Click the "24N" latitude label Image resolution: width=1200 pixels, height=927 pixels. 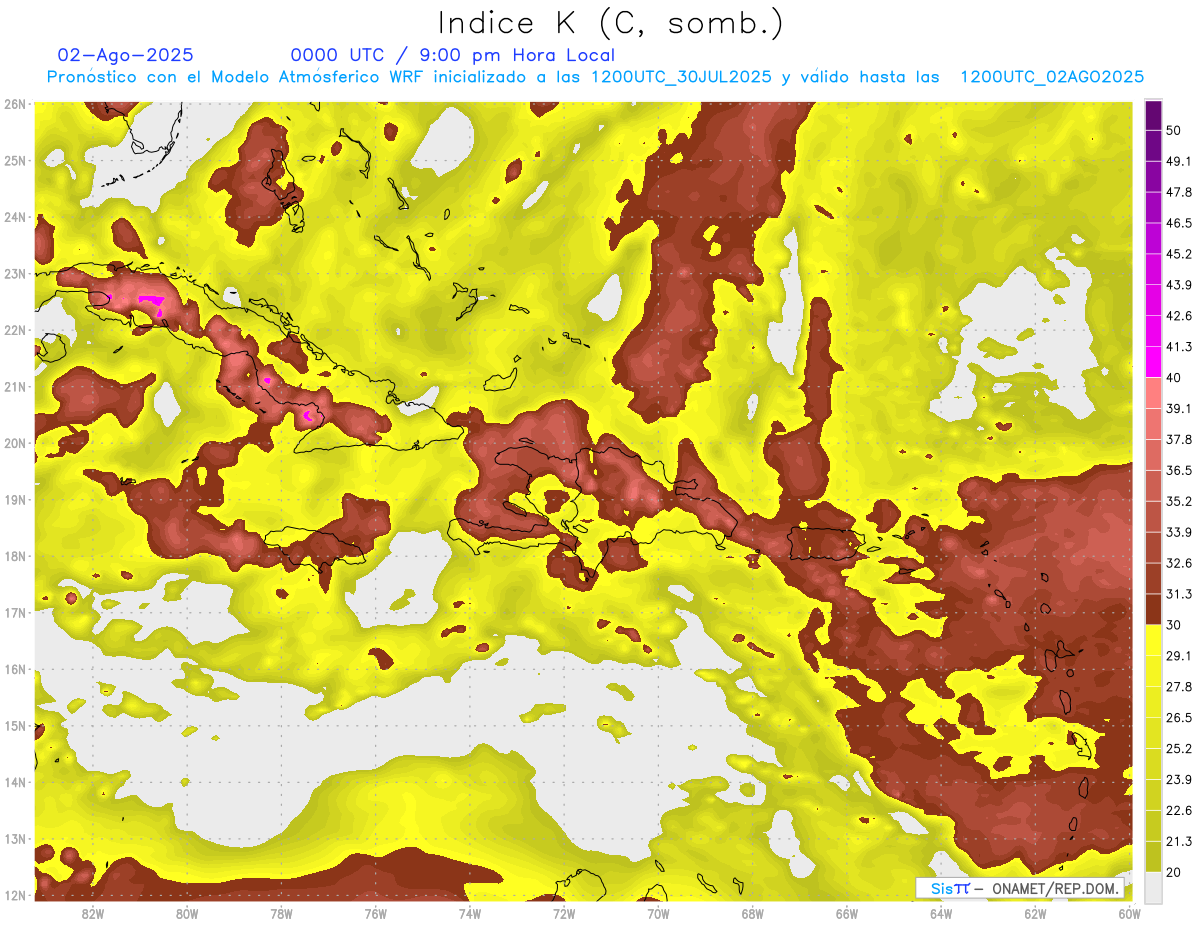[x=15, y=217]
